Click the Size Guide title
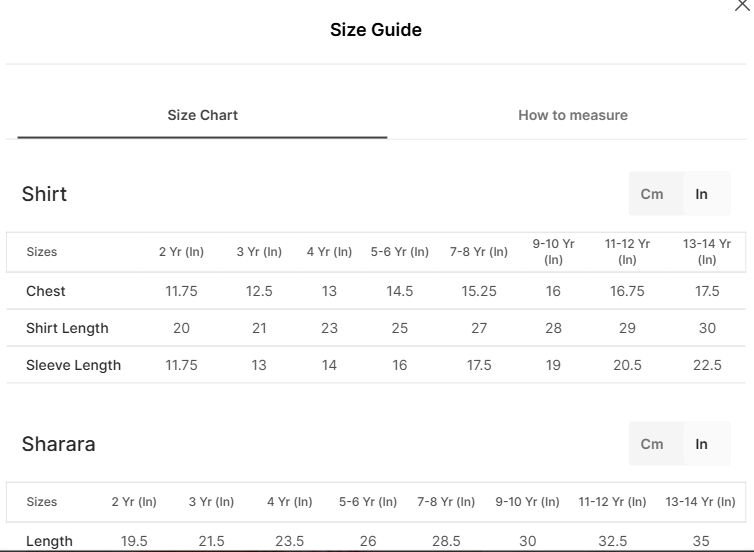Viewport: 754px width, 552px height. 376,30
